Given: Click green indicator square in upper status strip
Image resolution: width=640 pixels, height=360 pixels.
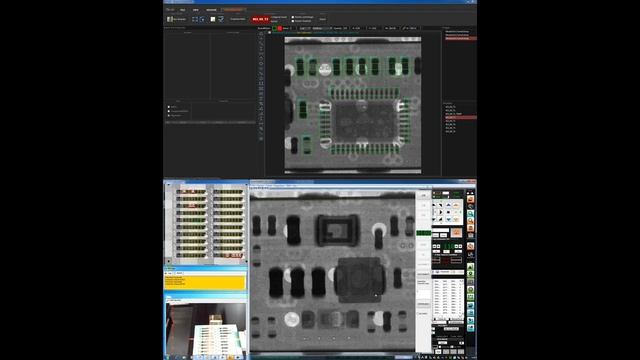Looking at the screenshot, I should [x=275, y=29].
